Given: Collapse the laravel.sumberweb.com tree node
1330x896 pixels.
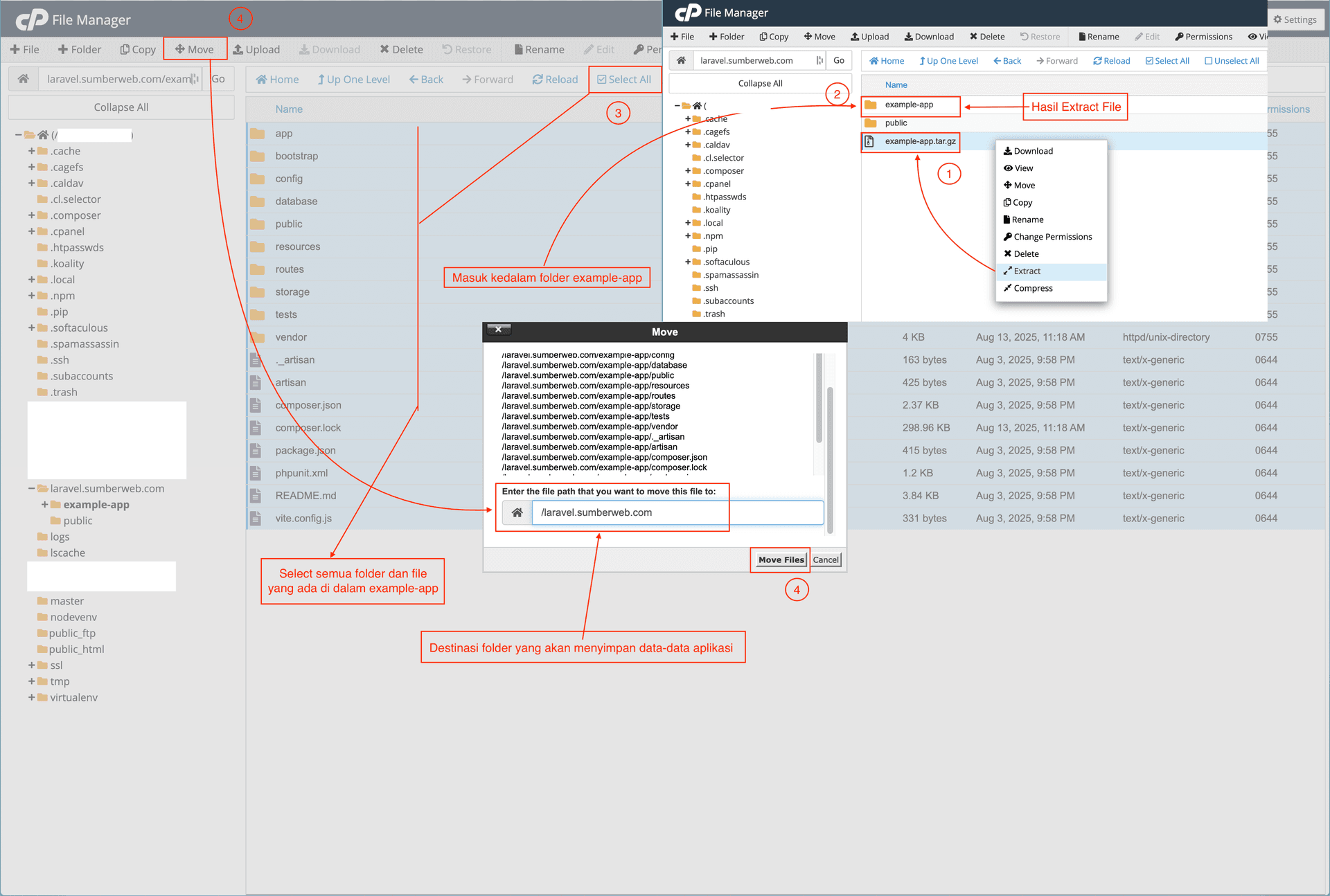Looking at the screenshot, I should coord(32,489).
